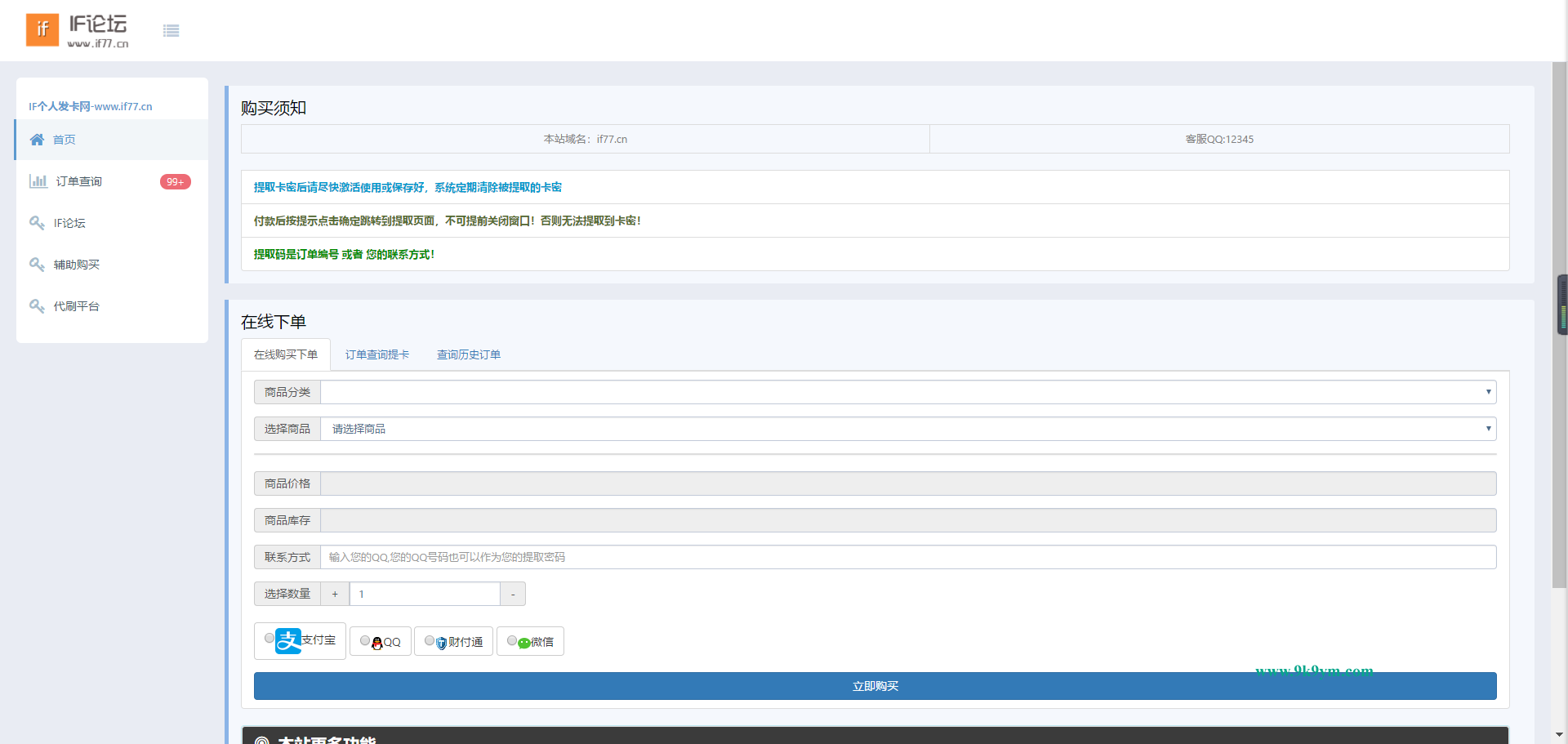
Task: Click the key icon beside 辅助购买
Action: click(x=37, y=265)
